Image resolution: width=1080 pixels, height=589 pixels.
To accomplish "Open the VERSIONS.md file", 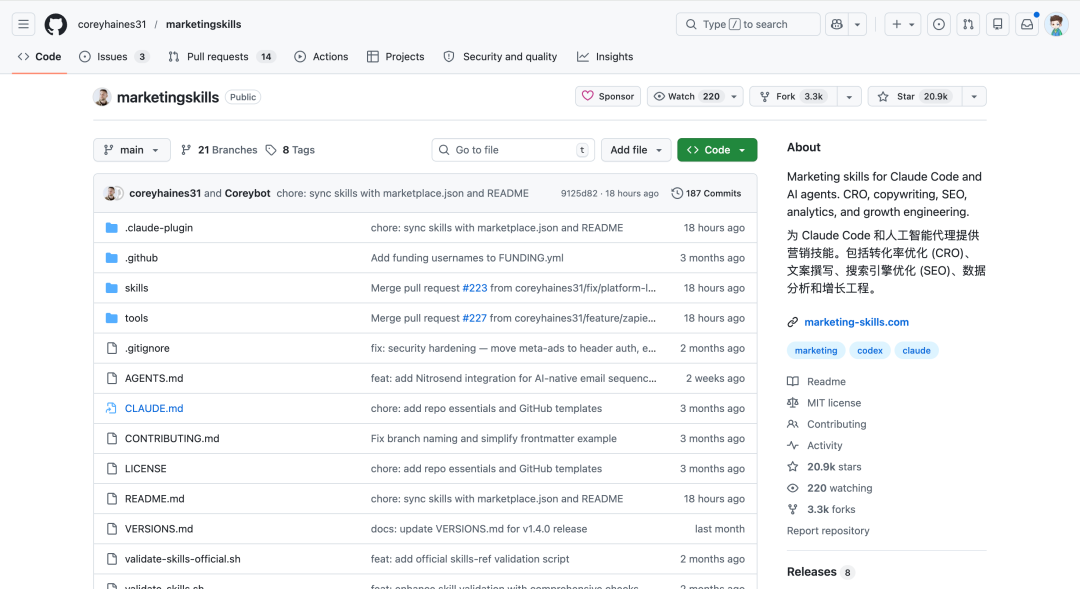I will [158, 529].
